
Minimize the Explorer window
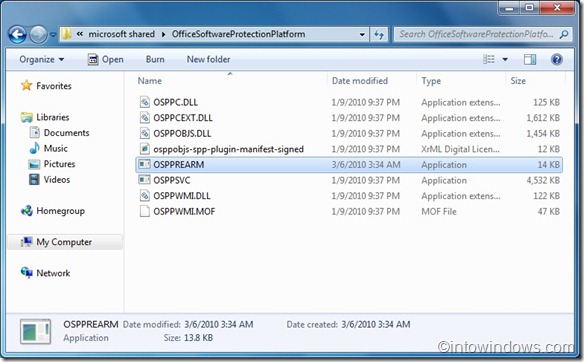point(509,8)
